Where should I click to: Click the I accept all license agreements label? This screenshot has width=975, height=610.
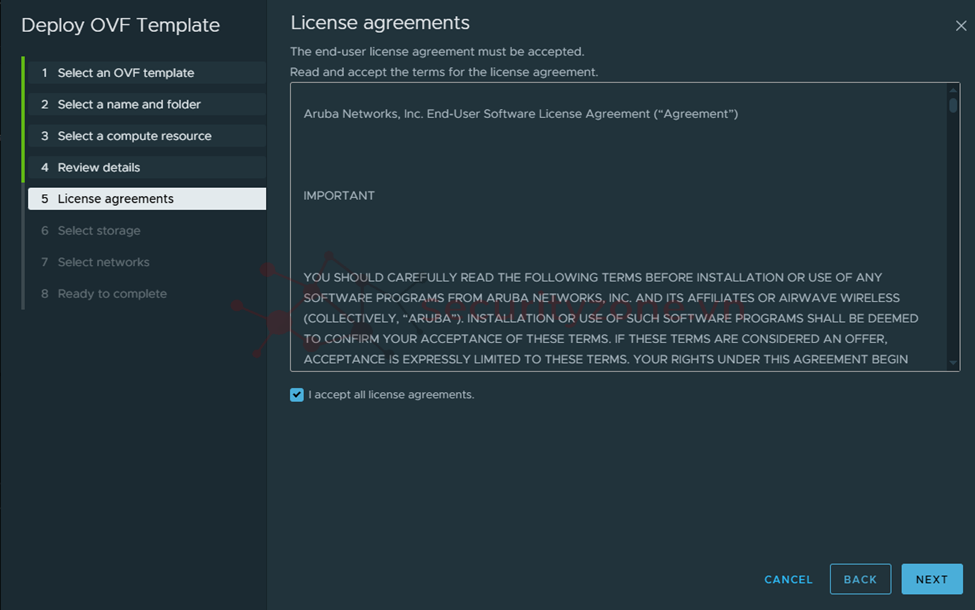(391, 395)
